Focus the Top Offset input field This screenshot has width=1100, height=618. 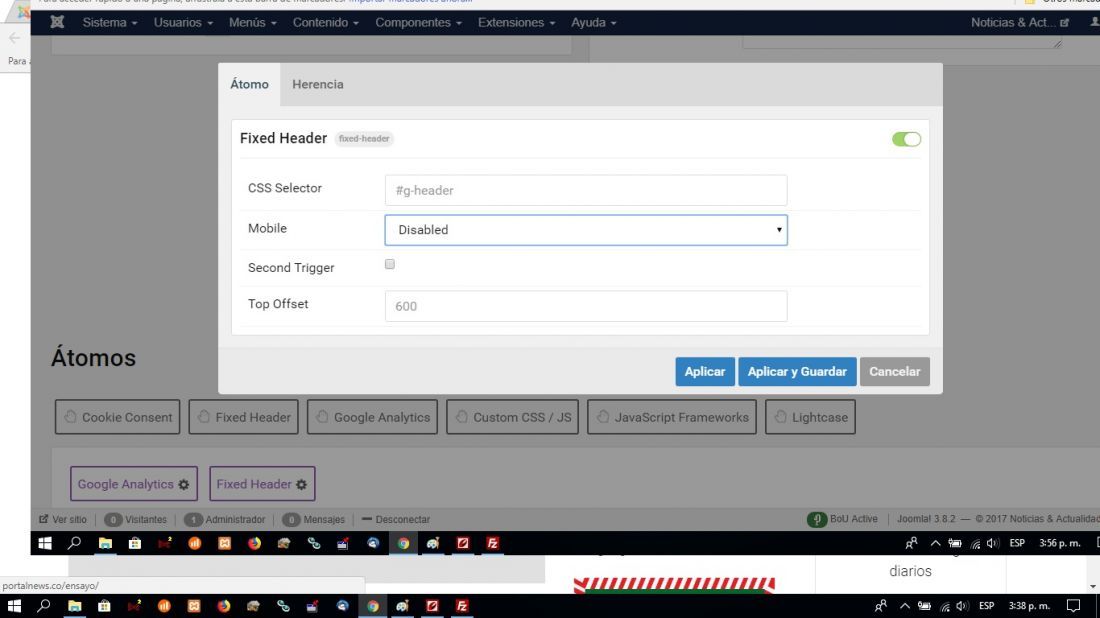click(x=586, y=306)
